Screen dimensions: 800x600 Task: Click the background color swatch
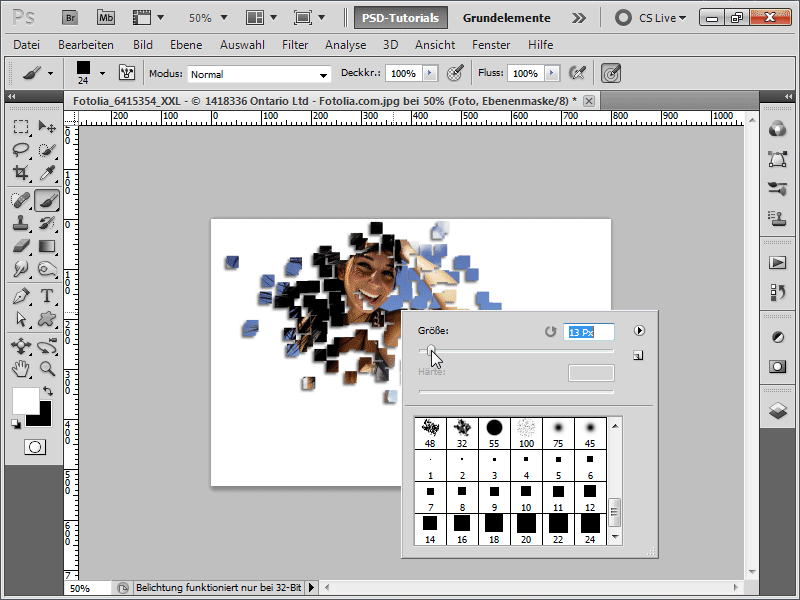[x=45, y=419]
